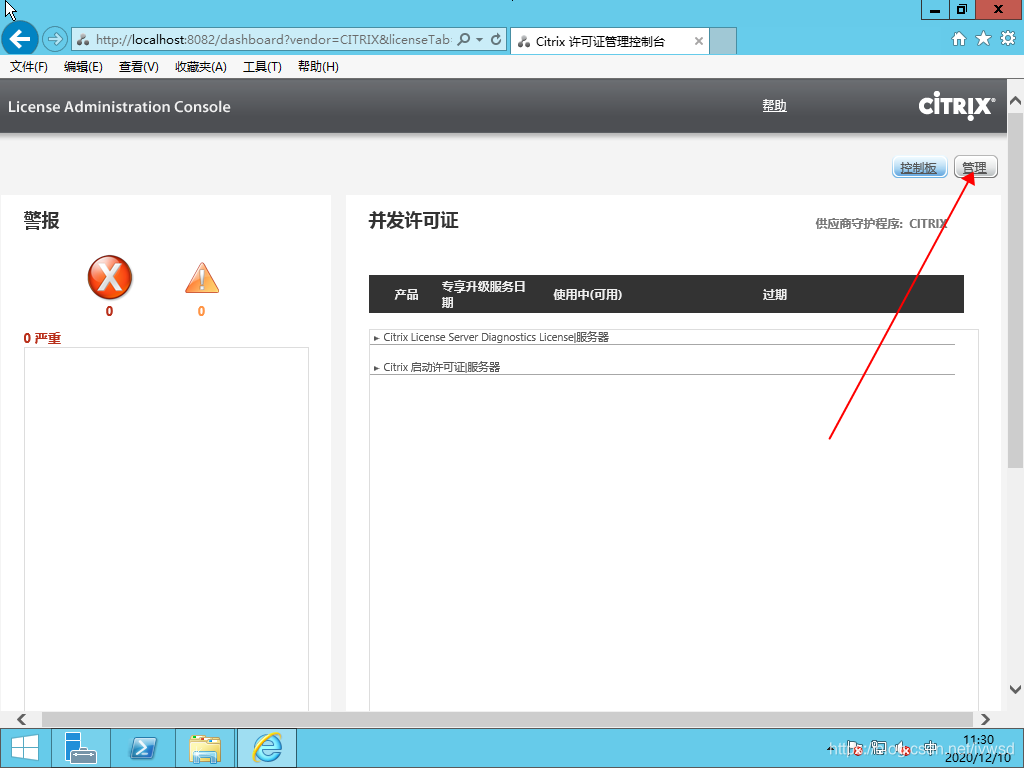Open browser settings gear icon

1007,39
